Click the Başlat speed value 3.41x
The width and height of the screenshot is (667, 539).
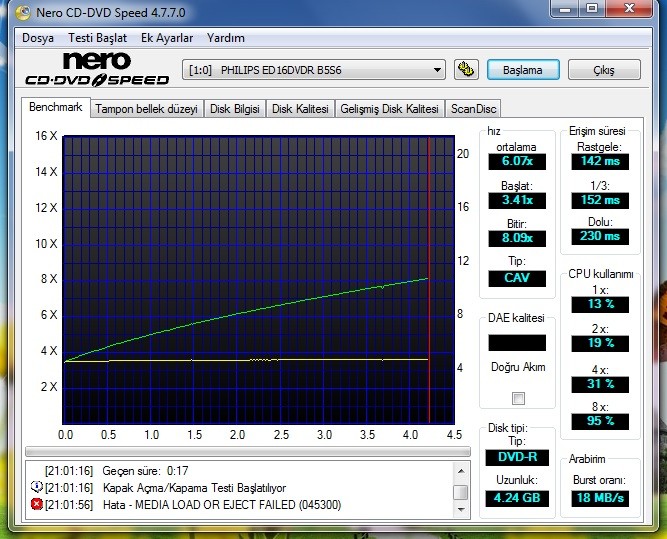(x=517, y=200)
